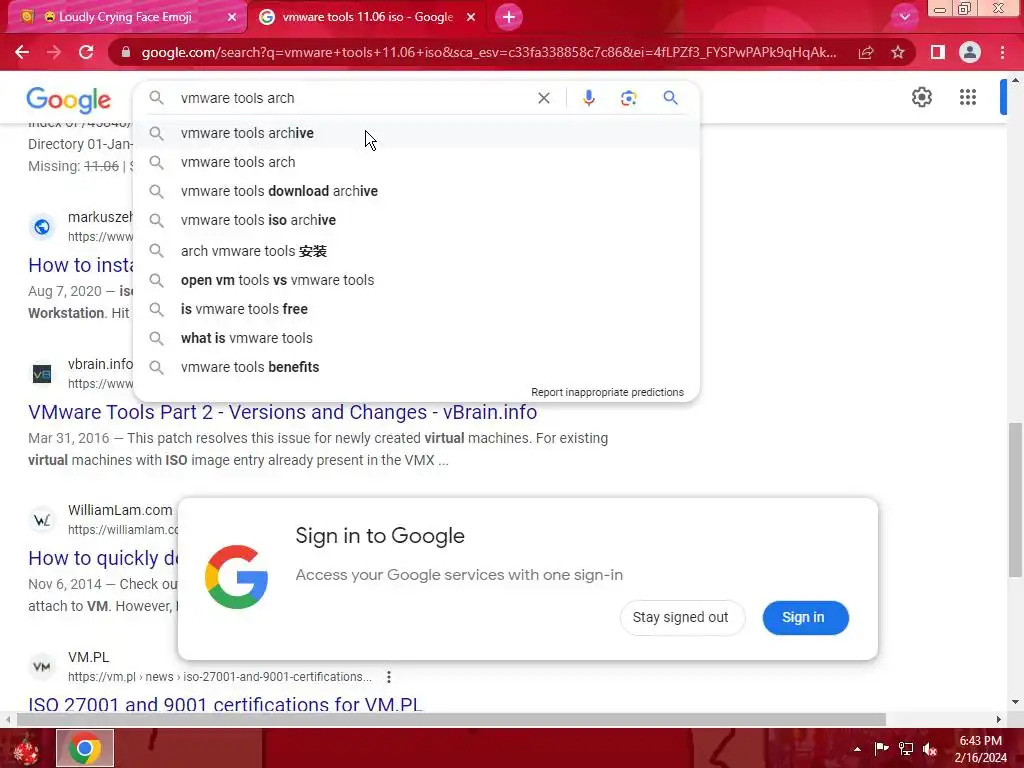The width and height of the screenshot is (1024, 768).
Task: Click the VM.PL site favicon
Action: coord(42,667)
